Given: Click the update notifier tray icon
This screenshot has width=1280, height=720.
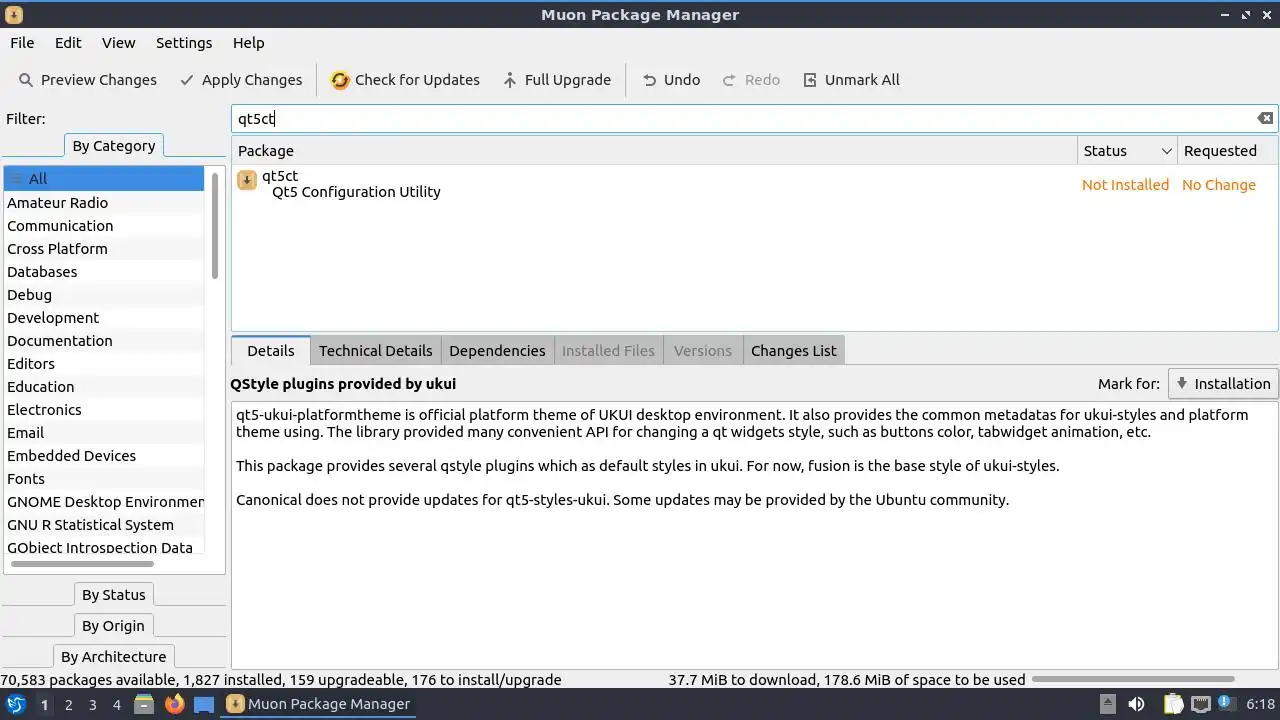Looking at the screenshot, I should tap(1225, 704).
